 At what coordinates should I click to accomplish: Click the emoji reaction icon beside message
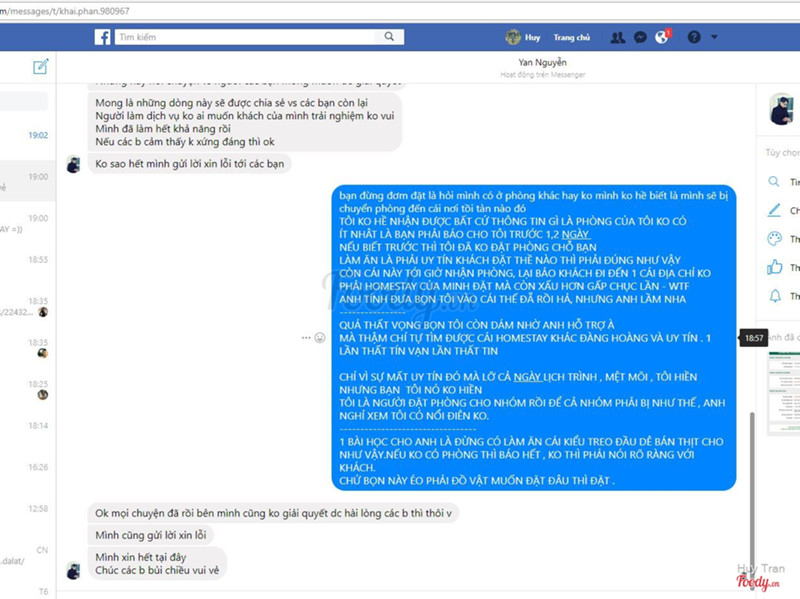[320, 338]
